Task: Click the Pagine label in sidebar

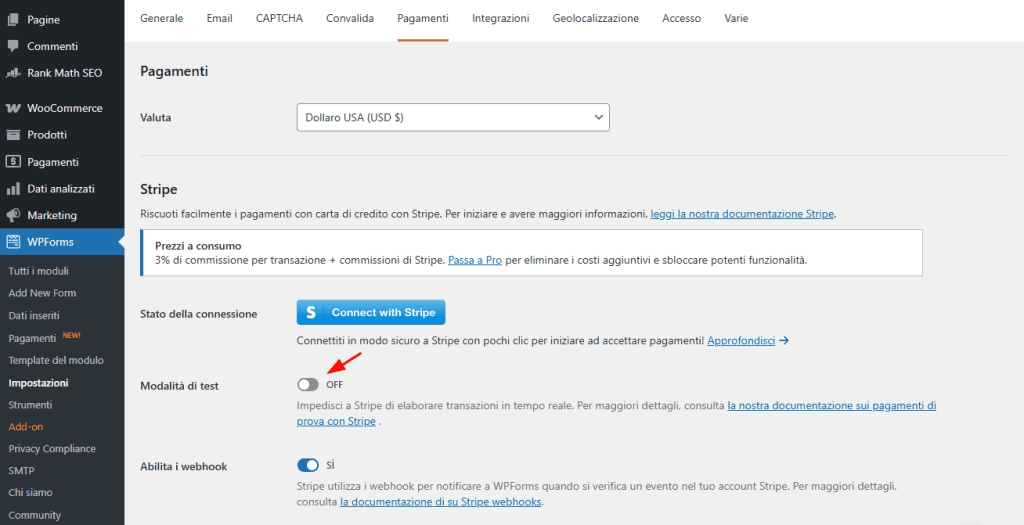Action: [43, 20]
